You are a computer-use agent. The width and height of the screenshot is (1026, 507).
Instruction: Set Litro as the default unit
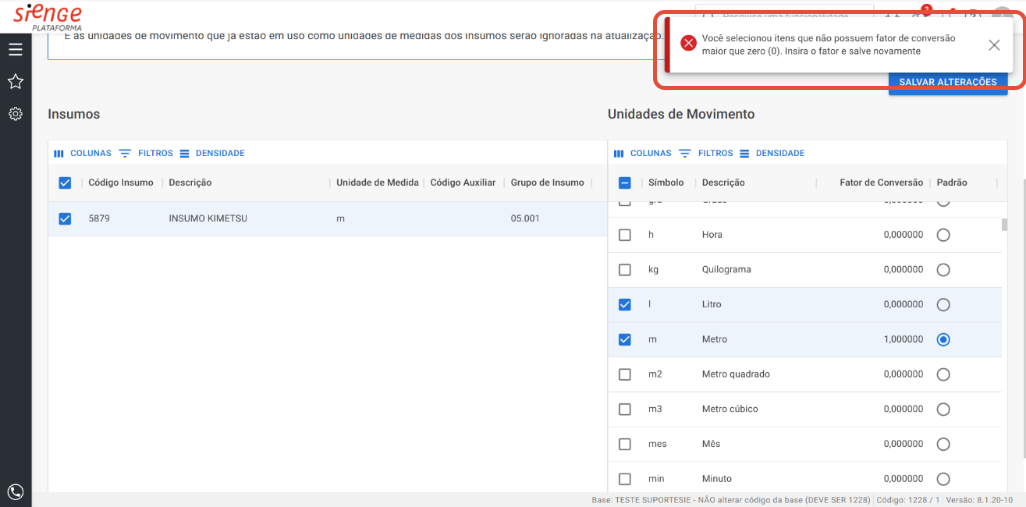pyautogui.click(x=943, y=305)
